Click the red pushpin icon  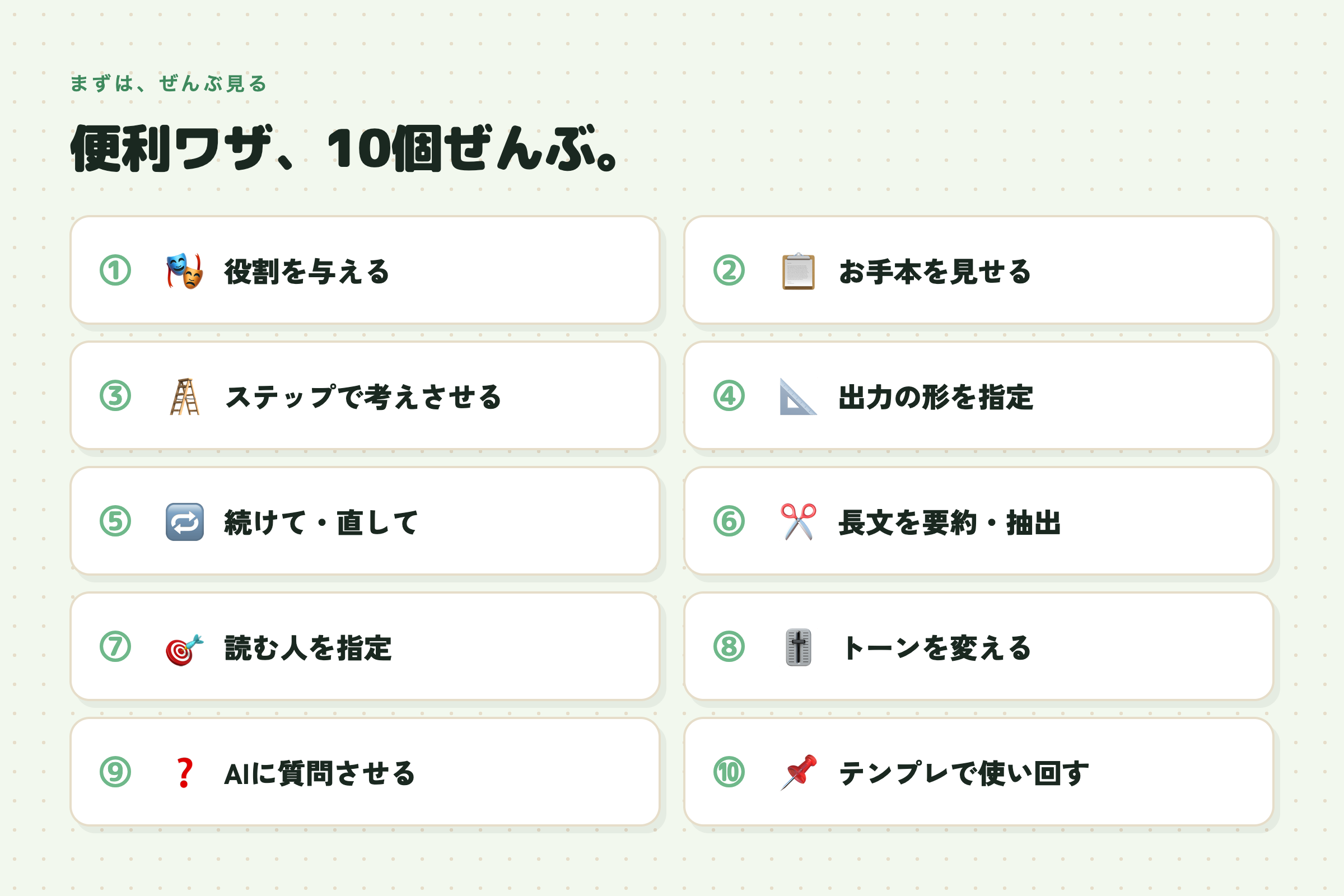point(799,773)
